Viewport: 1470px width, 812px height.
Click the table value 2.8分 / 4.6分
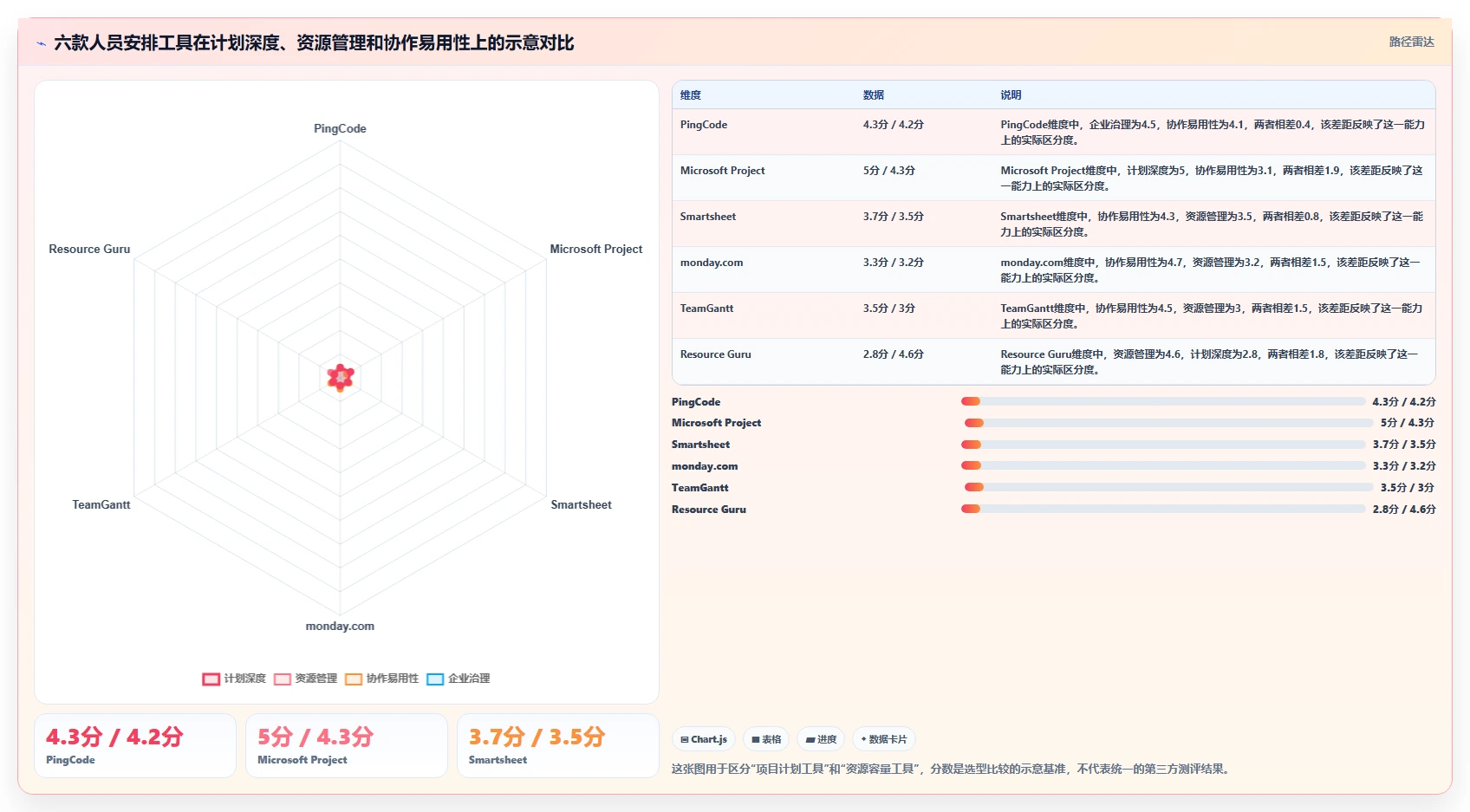893,354
